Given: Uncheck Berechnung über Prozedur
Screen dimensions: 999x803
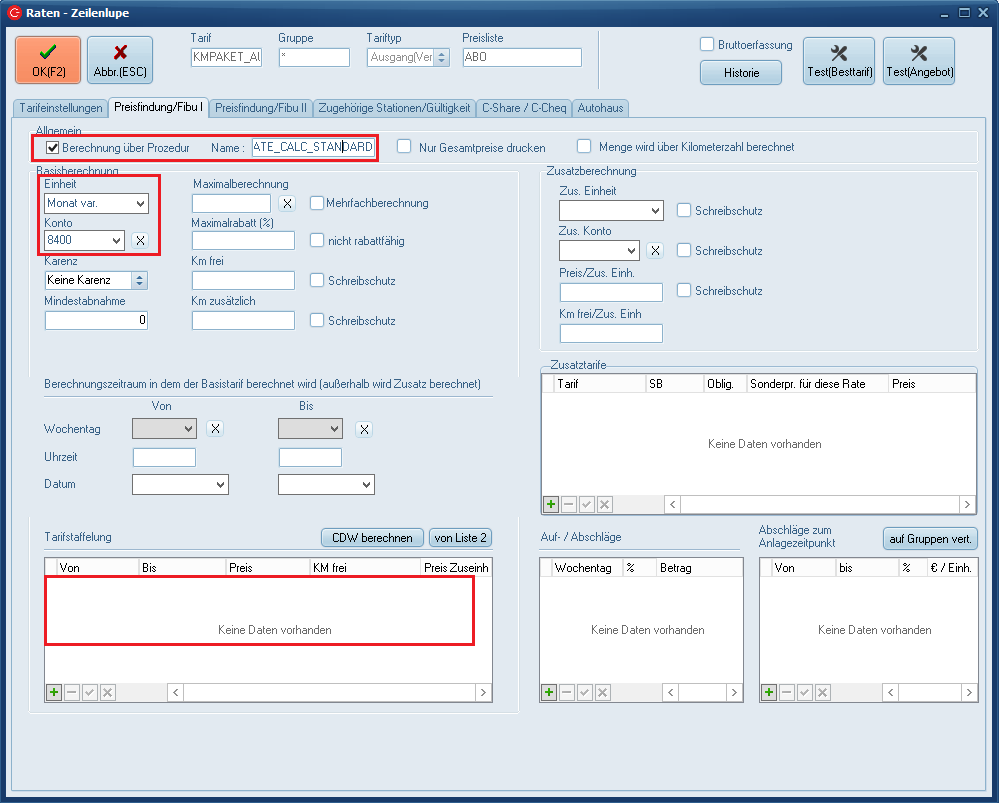Looking at the screenshot, I should 53,147.
